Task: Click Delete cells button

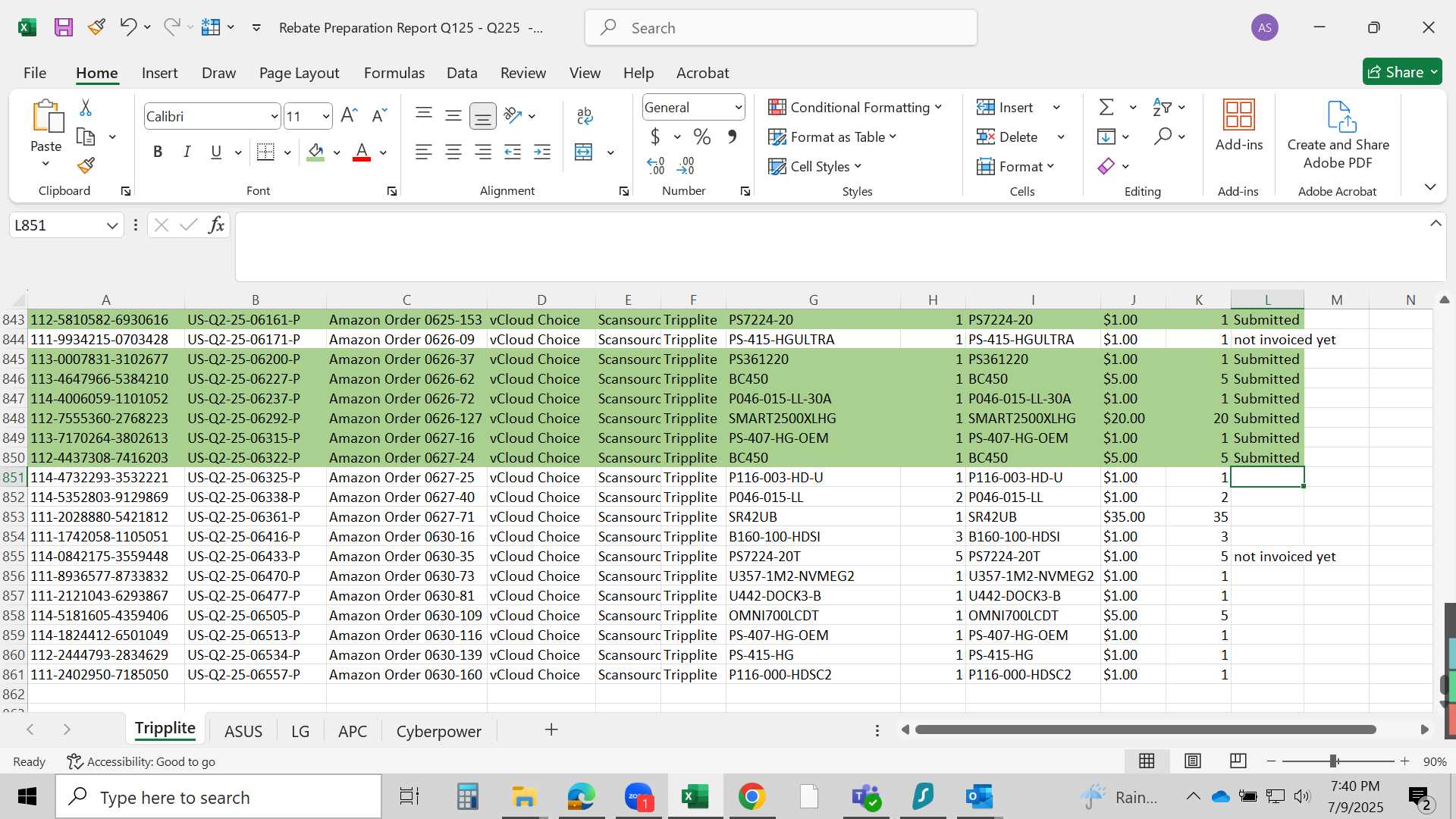Action: click(1008, 137)
